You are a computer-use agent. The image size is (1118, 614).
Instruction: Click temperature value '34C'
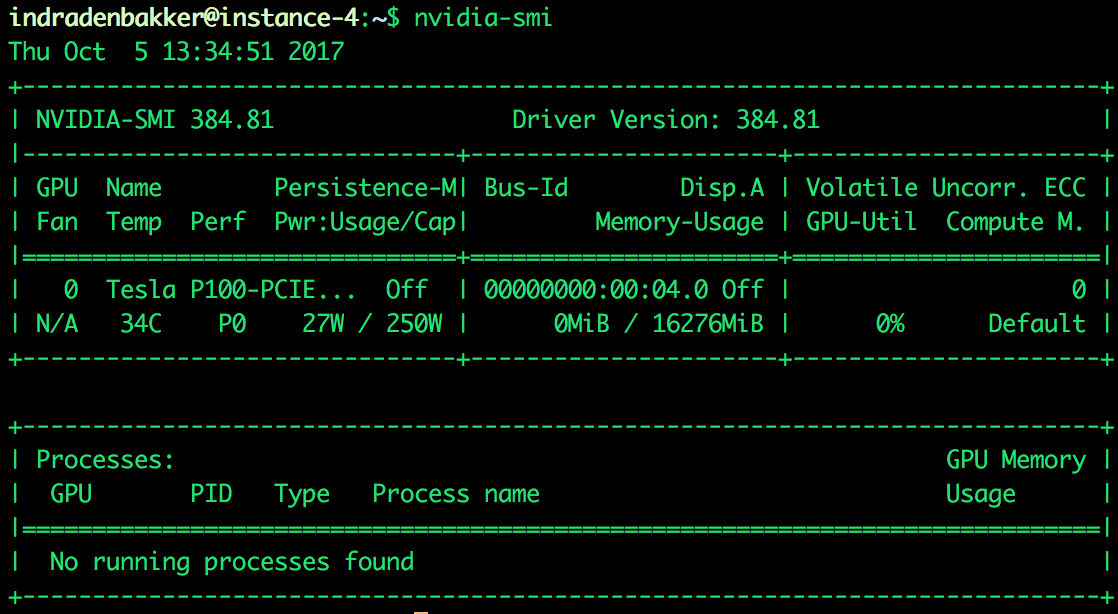[x=141, y=324]
